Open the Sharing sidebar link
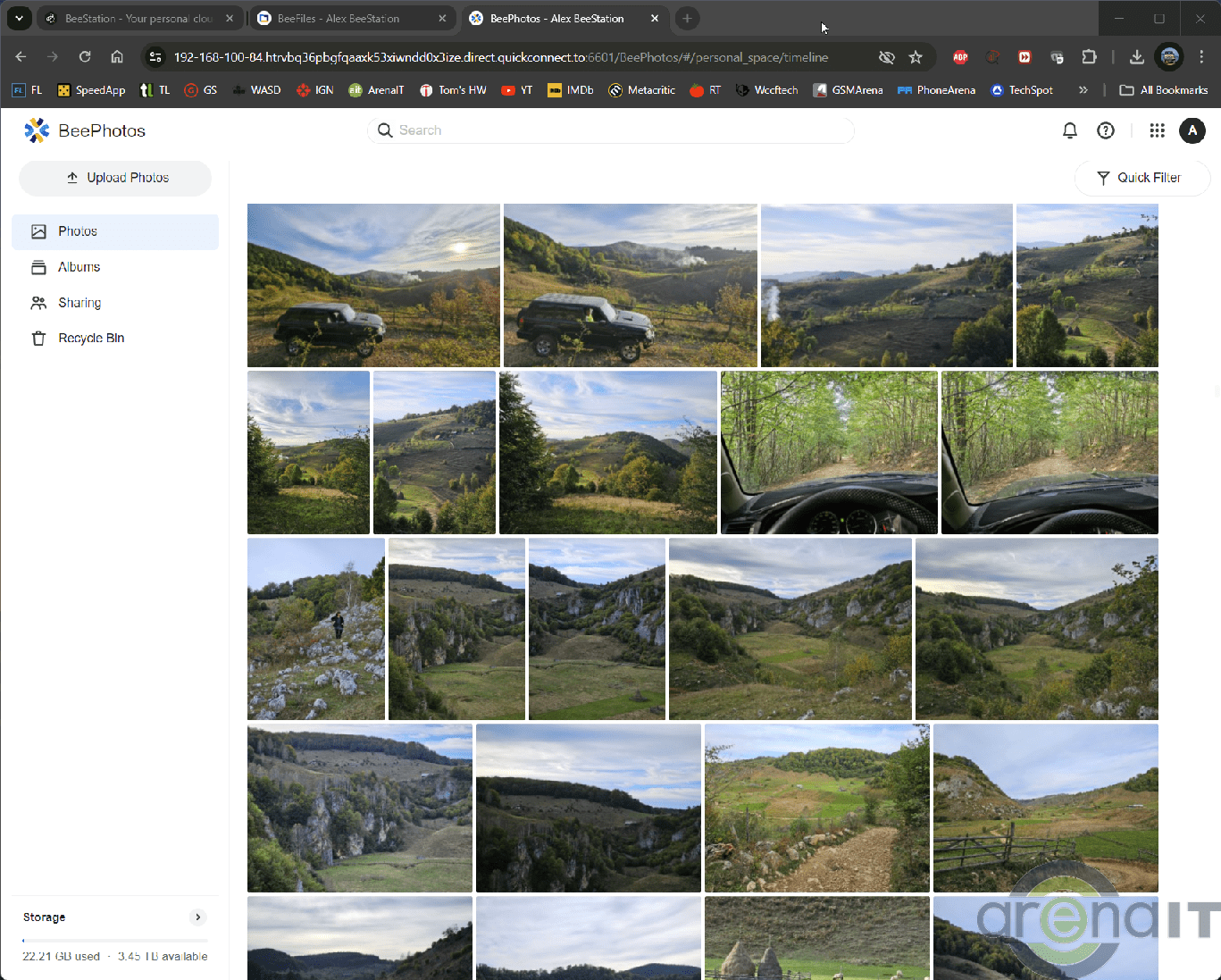 click(79, 303)
